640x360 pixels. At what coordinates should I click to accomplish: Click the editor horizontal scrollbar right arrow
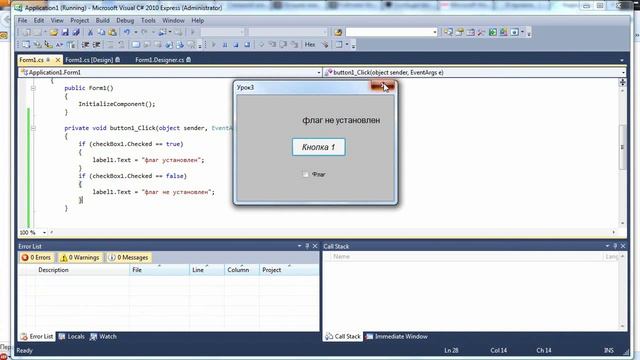coord(613,233)
